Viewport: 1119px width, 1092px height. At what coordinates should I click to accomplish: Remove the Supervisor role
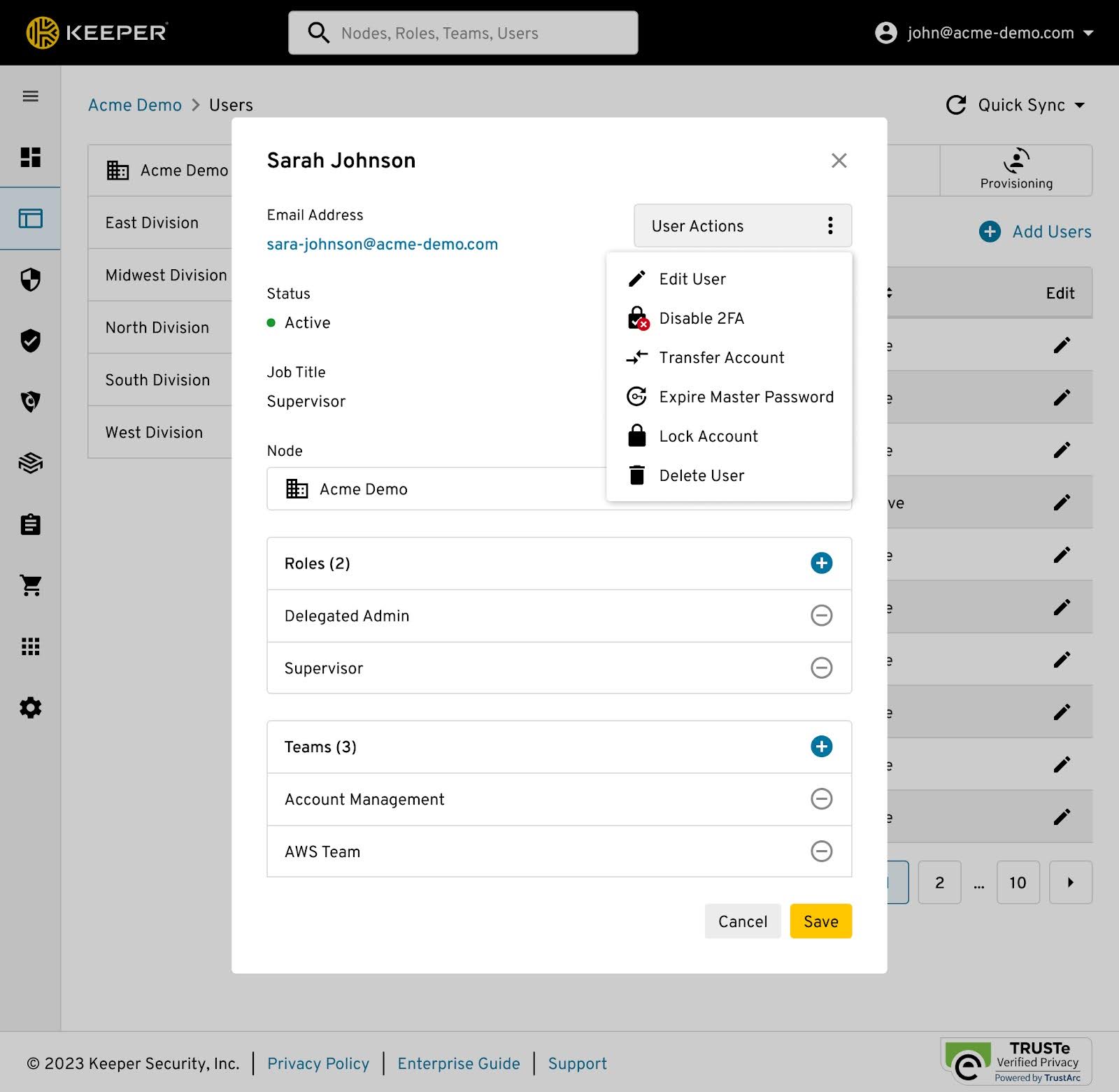point(821,668)
